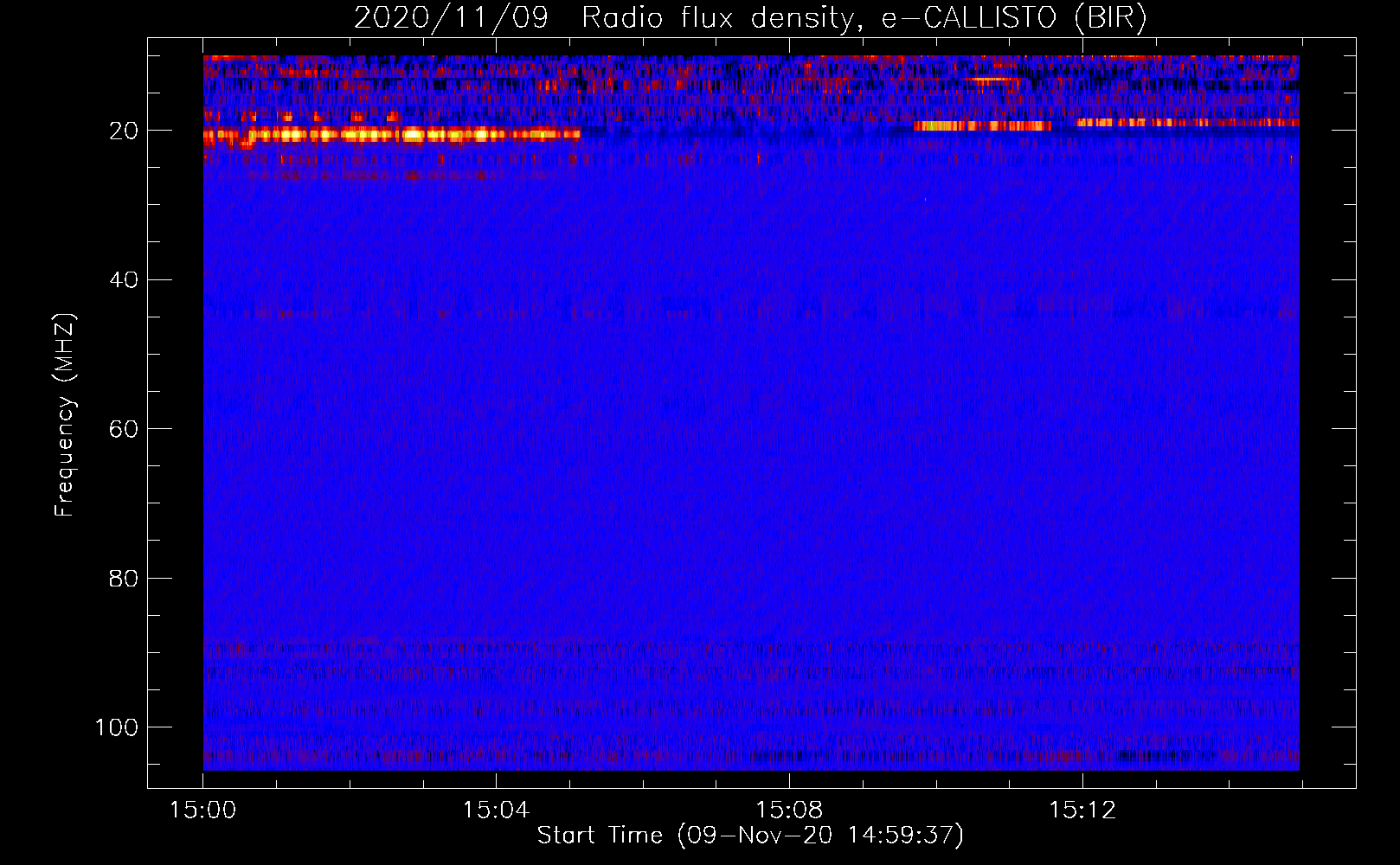
Task: Click the '40' frequency tick label
Action: [124, 280]
